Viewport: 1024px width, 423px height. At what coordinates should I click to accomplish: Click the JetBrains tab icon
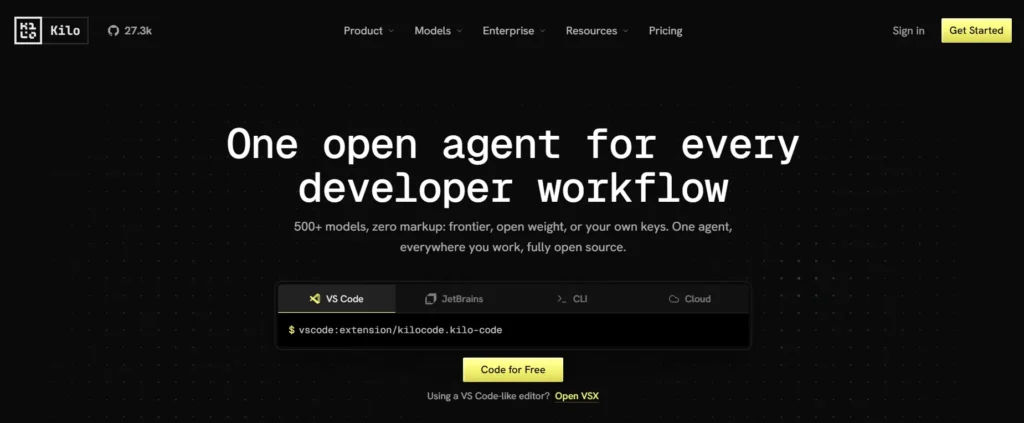pos(430,299)
